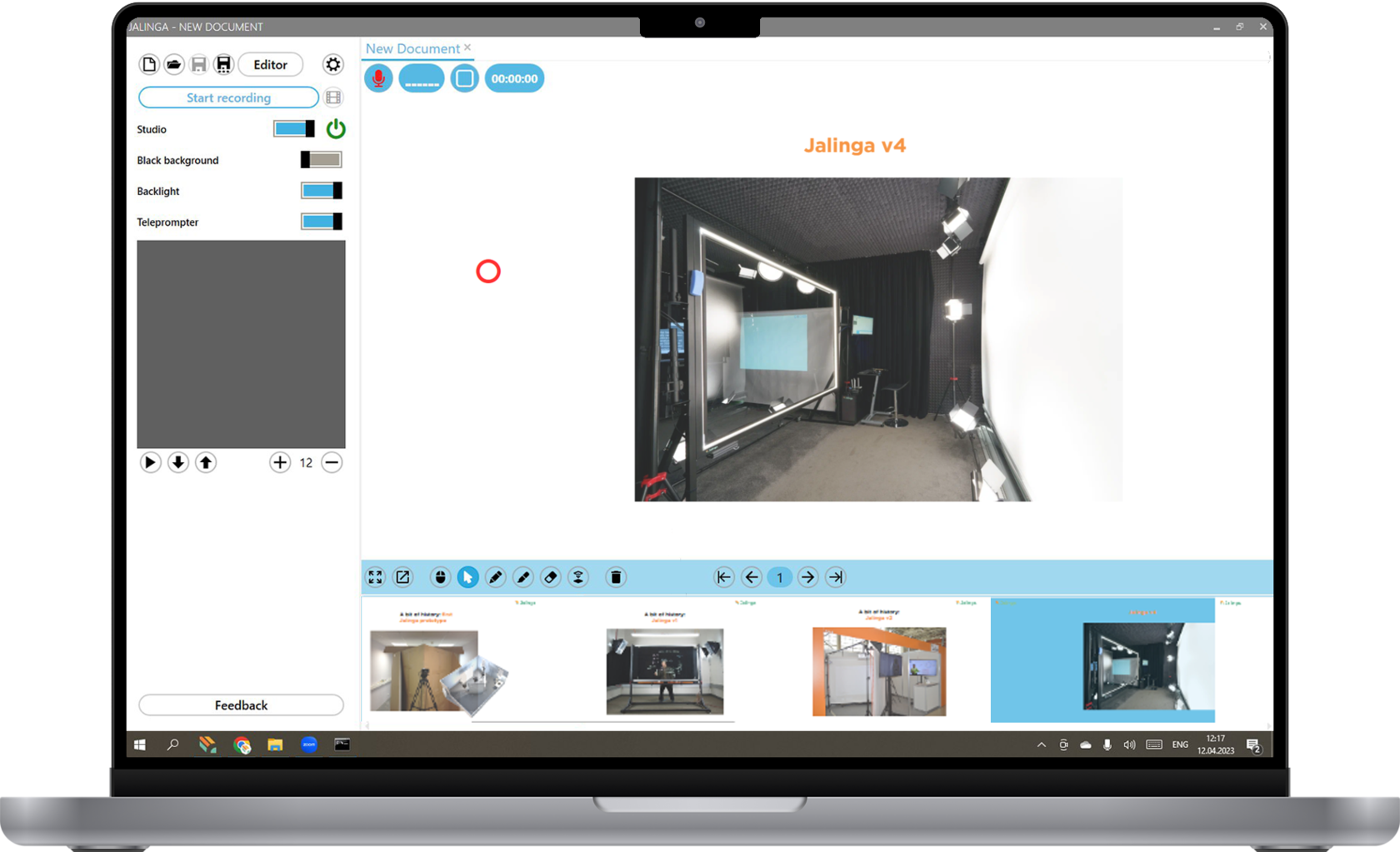Viewport: 1400px width, 852px height.
Task: Open the orange booth slide thumbnail
Action: point(879,660)
